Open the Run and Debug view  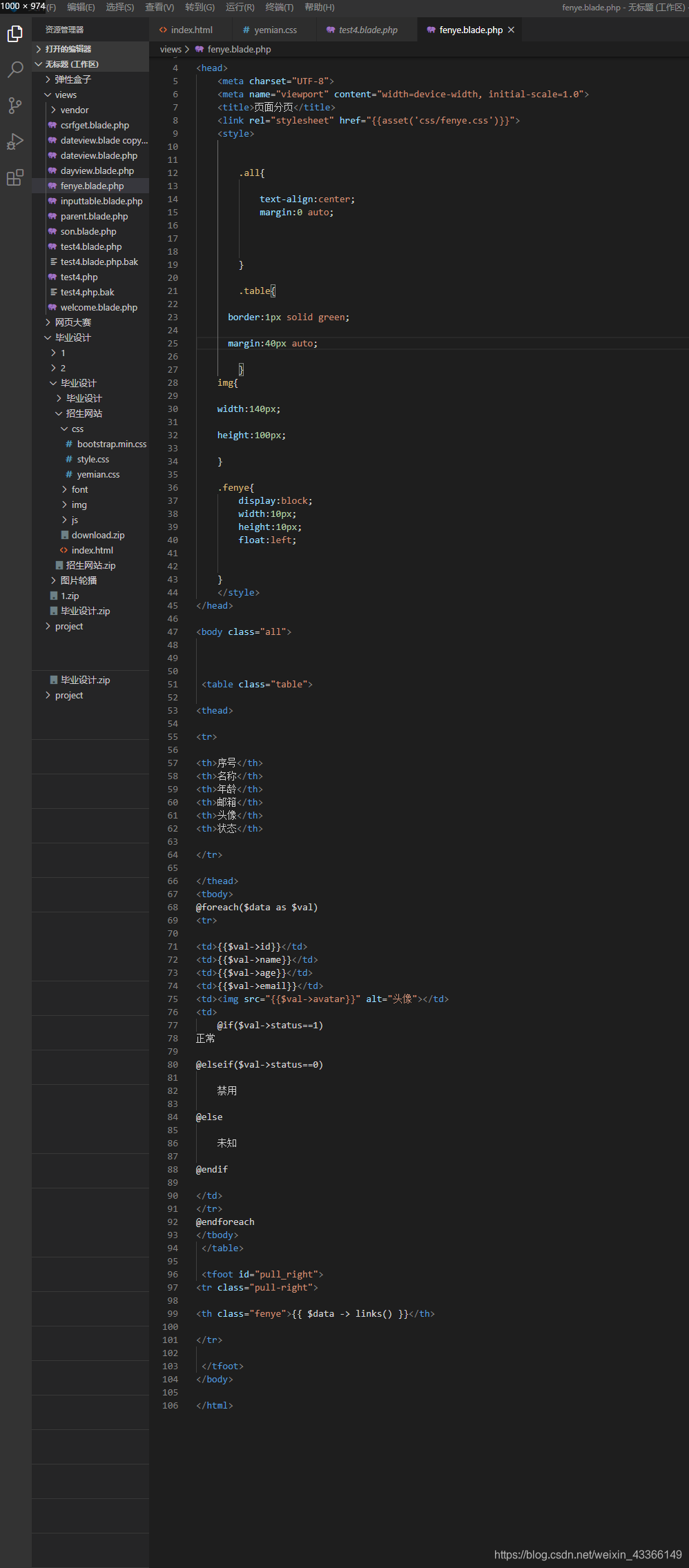click(x=15, y=141)
